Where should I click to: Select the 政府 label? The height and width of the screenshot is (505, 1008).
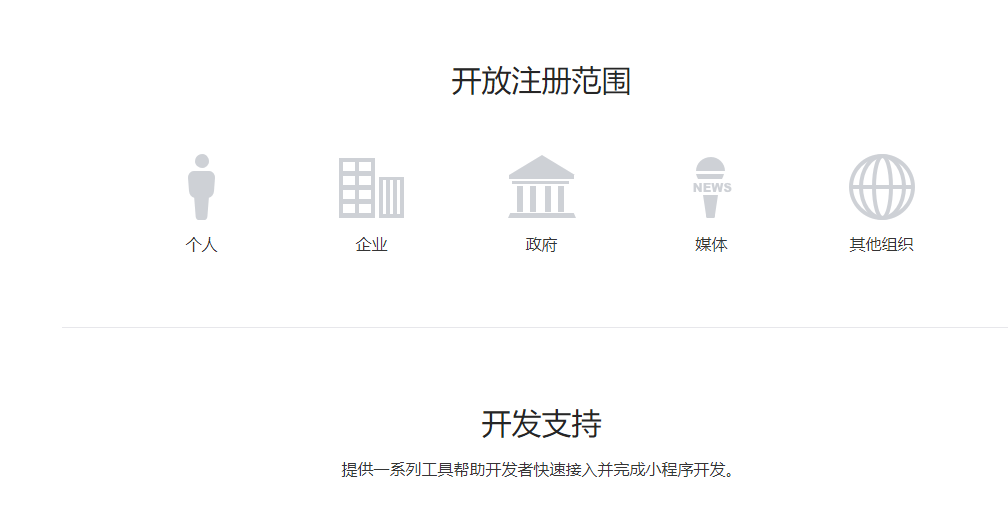tap(541, 245)
